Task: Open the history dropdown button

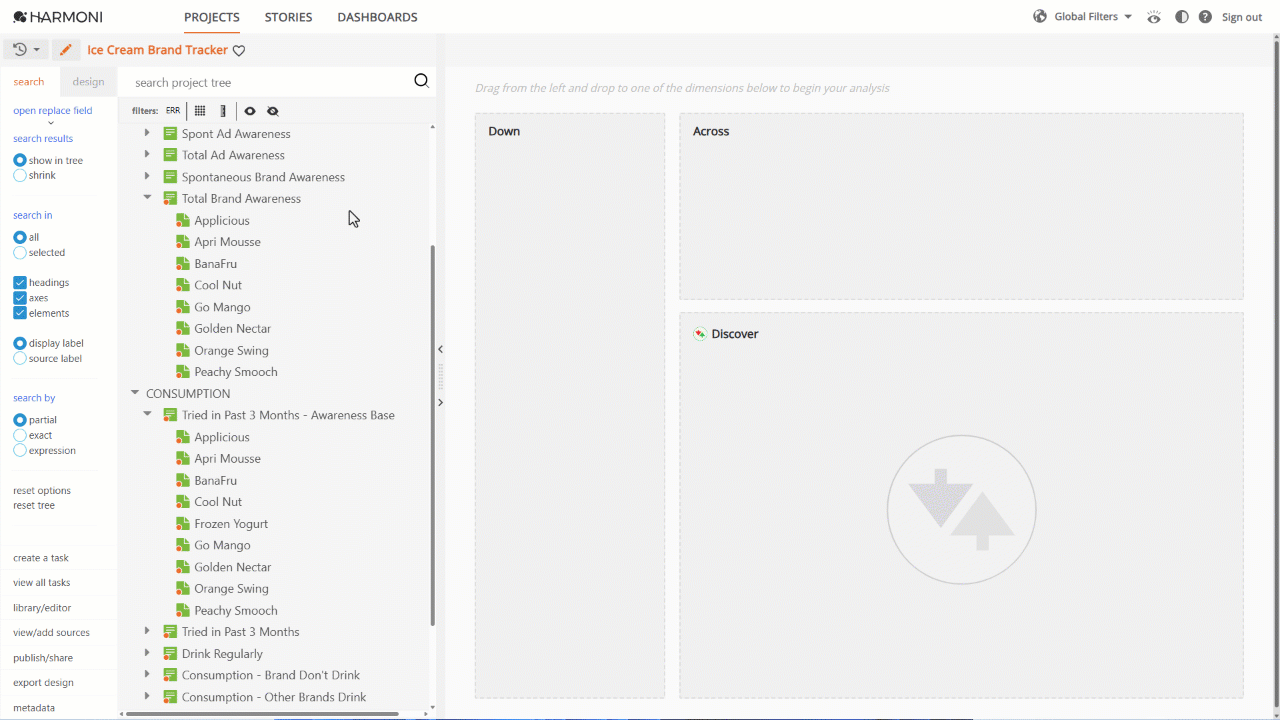Action: coord(26,50)
